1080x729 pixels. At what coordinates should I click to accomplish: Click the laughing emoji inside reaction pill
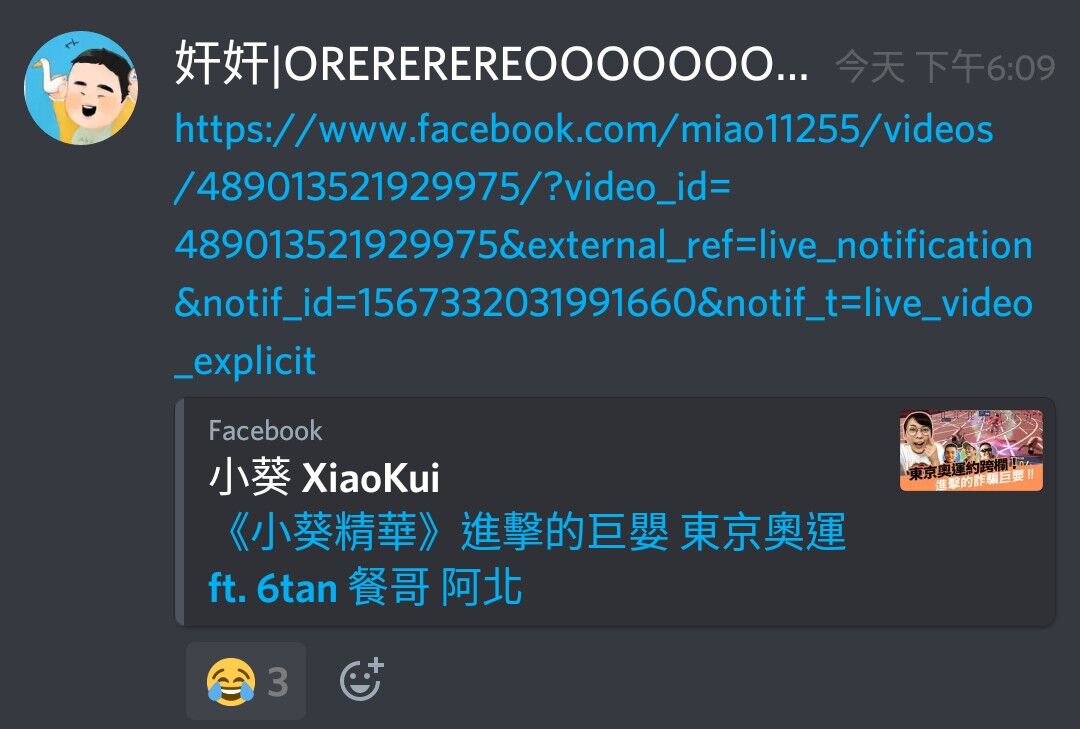point(230,682)
